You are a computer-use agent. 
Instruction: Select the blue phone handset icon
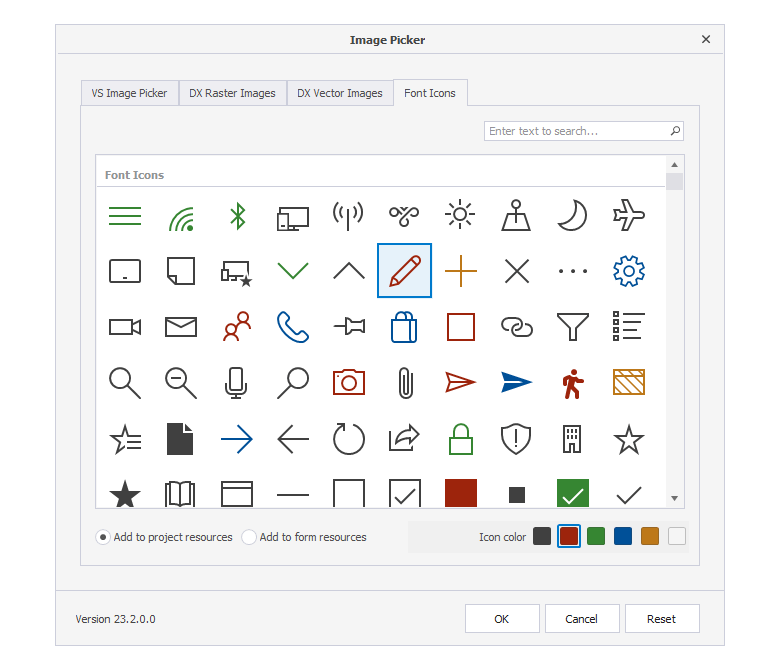point(292,327)
